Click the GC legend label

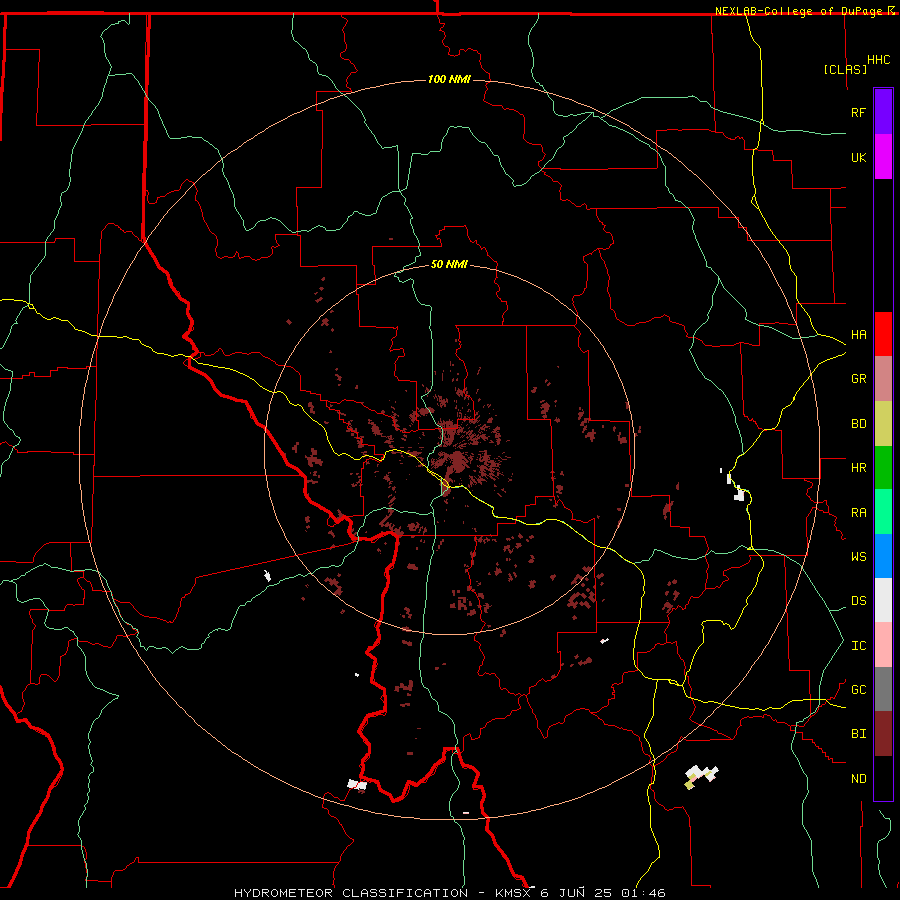pyautogui.click(x=858, y=689)
